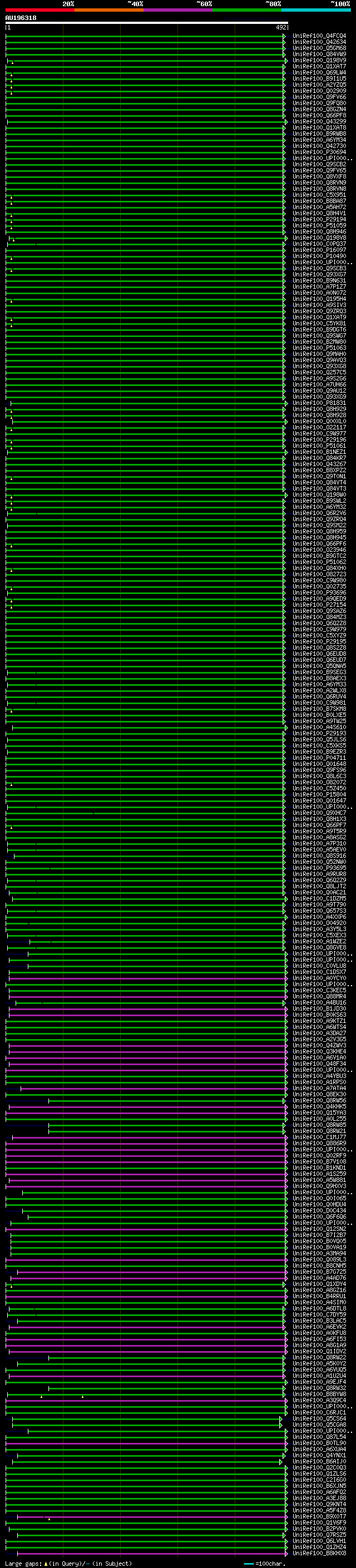Select UniRef100_Q8H4V1 label

(x=319, y=213)
